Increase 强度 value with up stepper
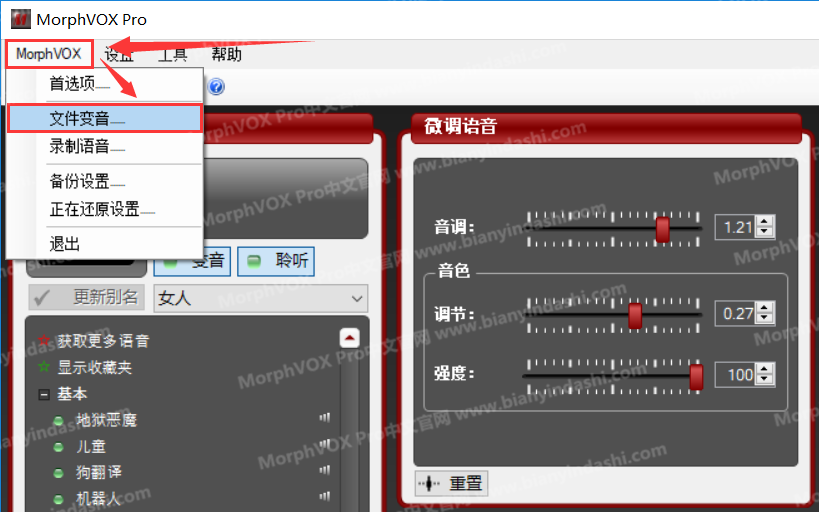Screen dimensions: 819x512 (x=765, y=369)
